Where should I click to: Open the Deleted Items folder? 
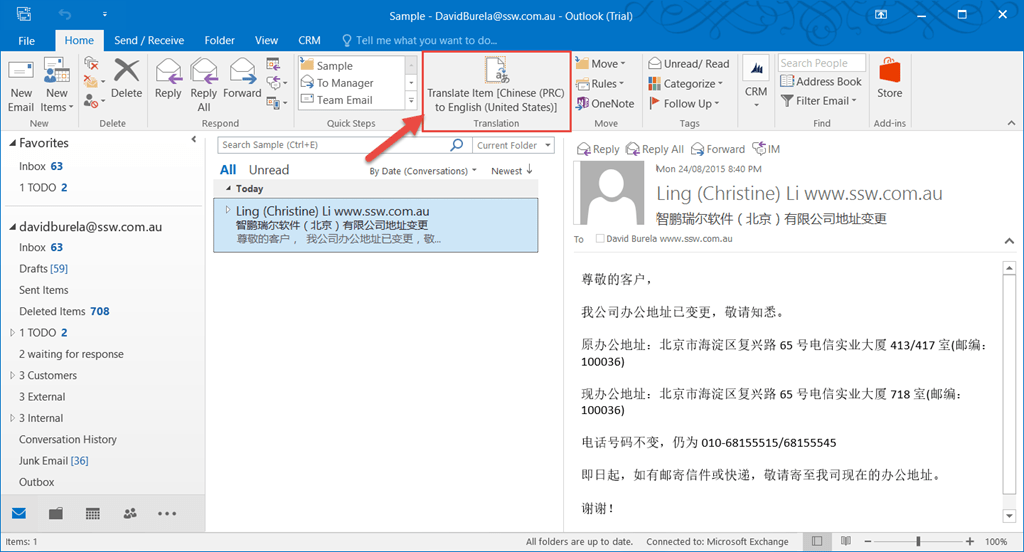click(64, 312)
